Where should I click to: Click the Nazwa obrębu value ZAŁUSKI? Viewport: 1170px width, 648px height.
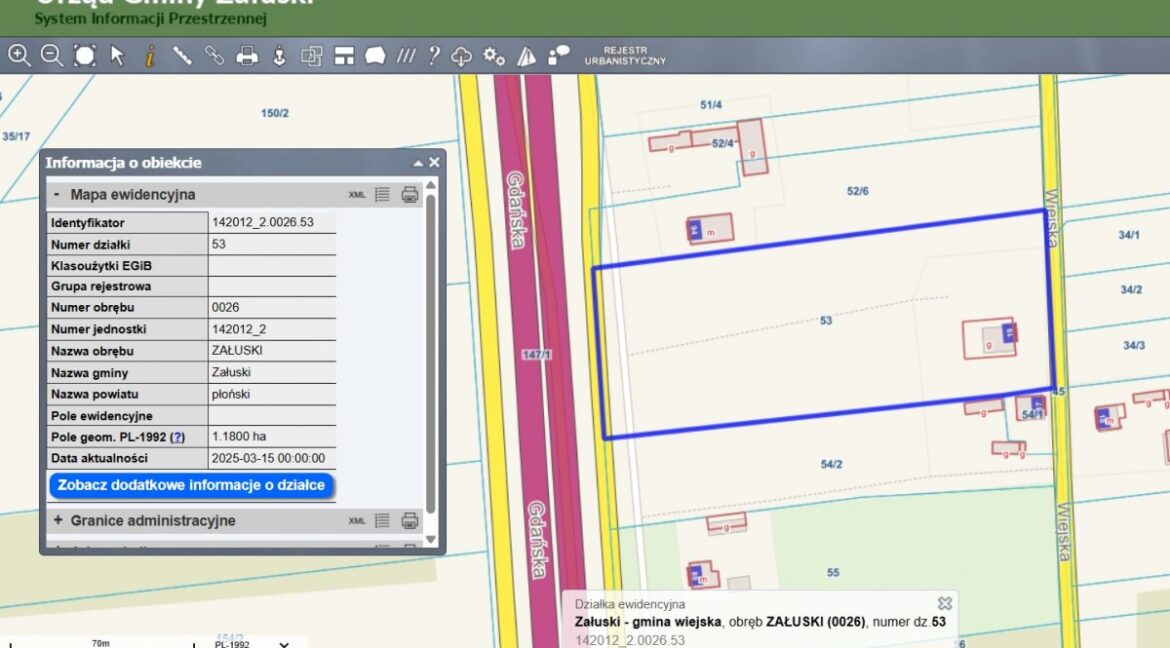click(237, 350)
